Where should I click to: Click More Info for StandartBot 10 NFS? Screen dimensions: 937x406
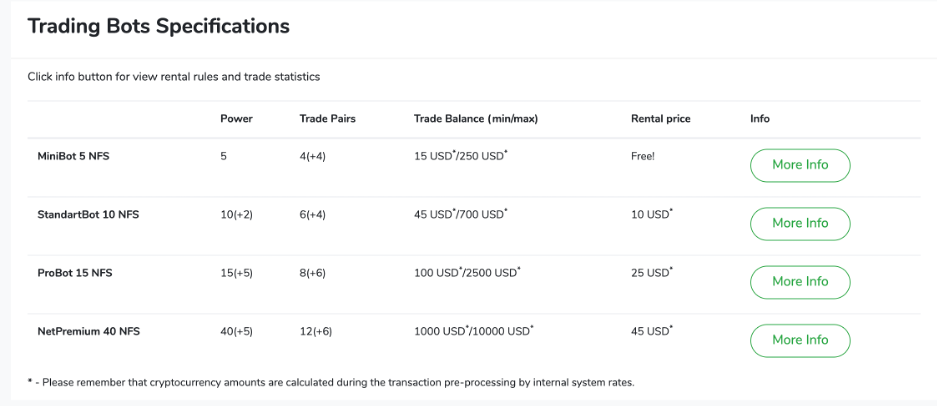[800, 223]
